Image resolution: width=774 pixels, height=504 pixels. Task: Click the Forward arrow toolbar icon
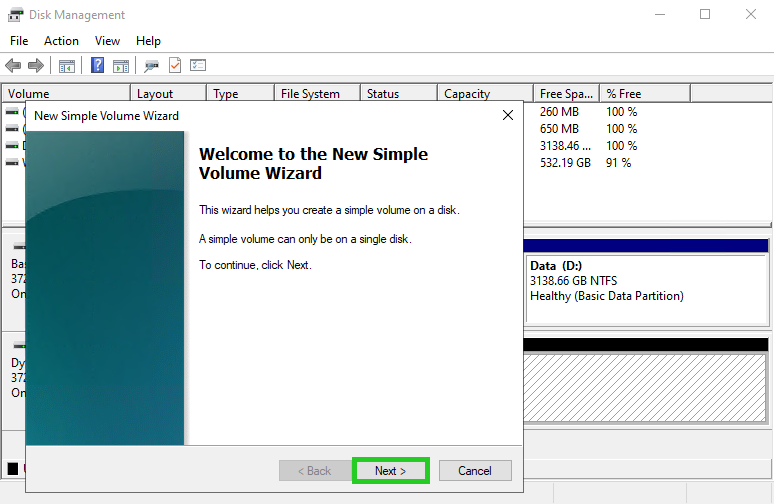coord(36,65)
